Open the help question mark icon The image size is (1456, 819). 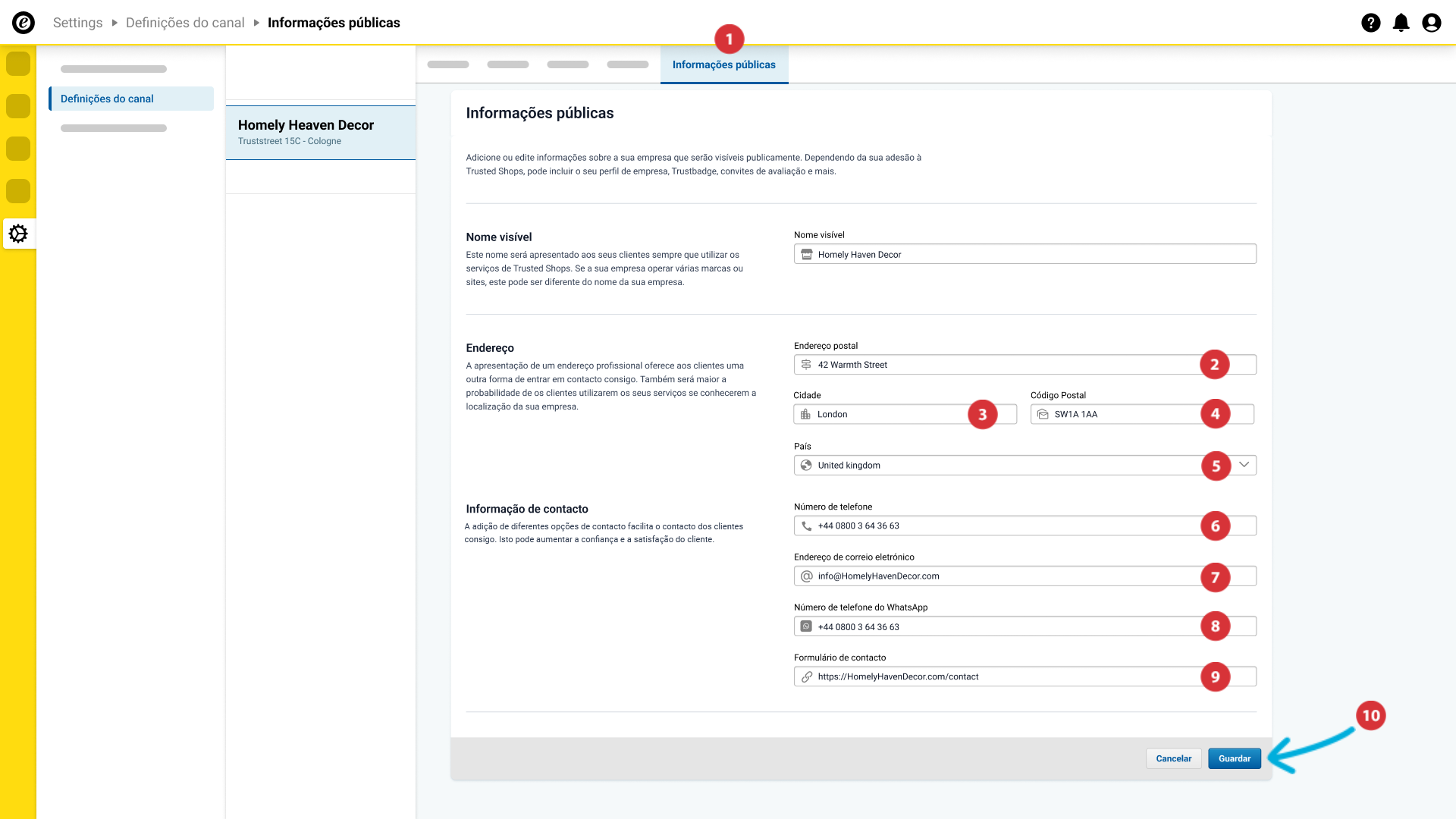[1370, 23]
